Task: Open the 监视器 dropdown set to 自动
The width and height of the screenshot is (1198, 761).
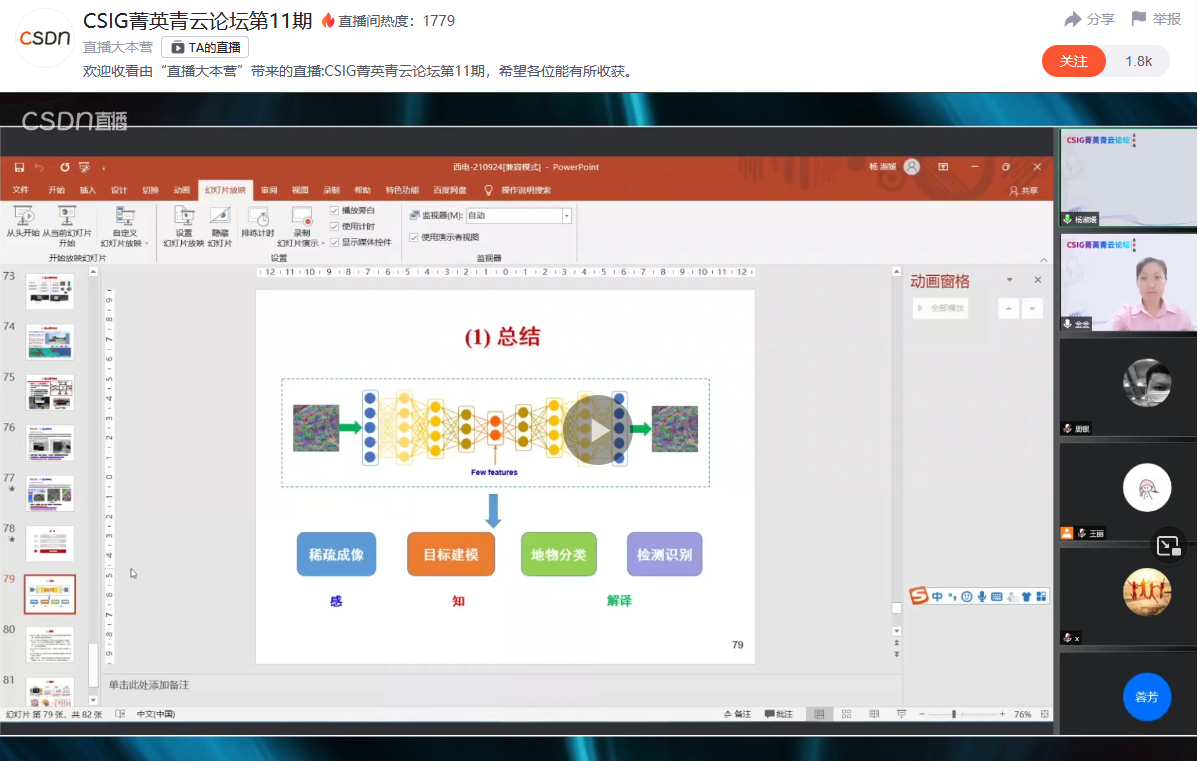Action: coord(566,215)
